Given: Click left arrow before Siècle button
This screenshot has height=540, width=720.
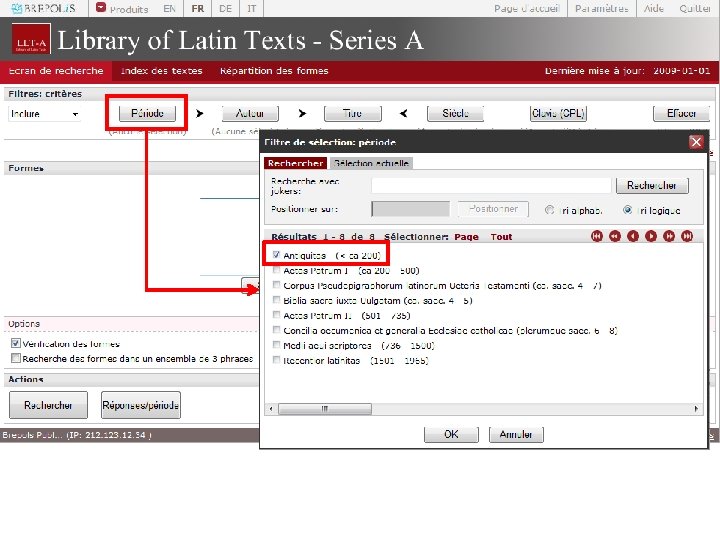Looking at the screenshot, I should point(403,113).
